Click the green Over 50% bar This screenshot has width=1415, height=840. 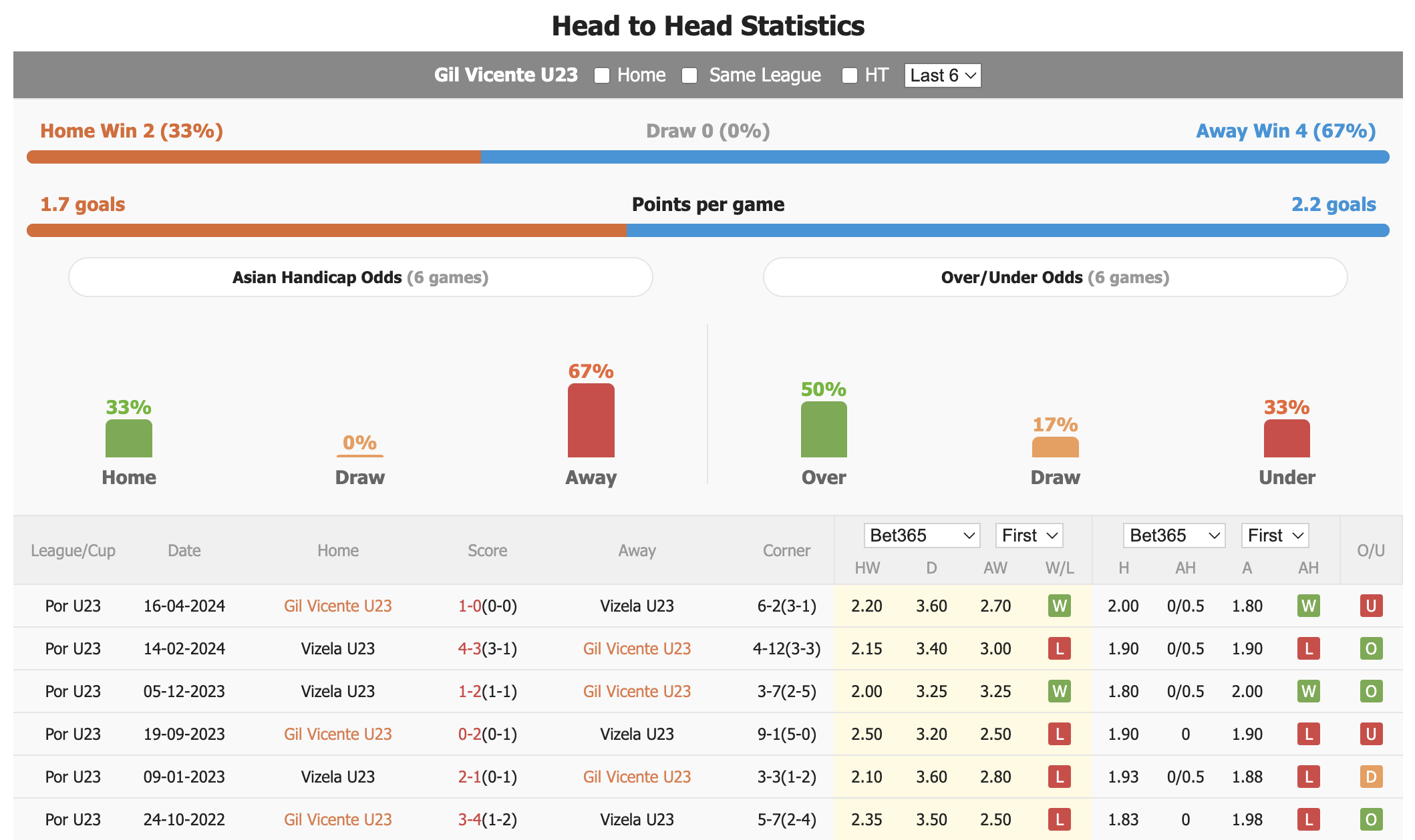click(824, 429)
